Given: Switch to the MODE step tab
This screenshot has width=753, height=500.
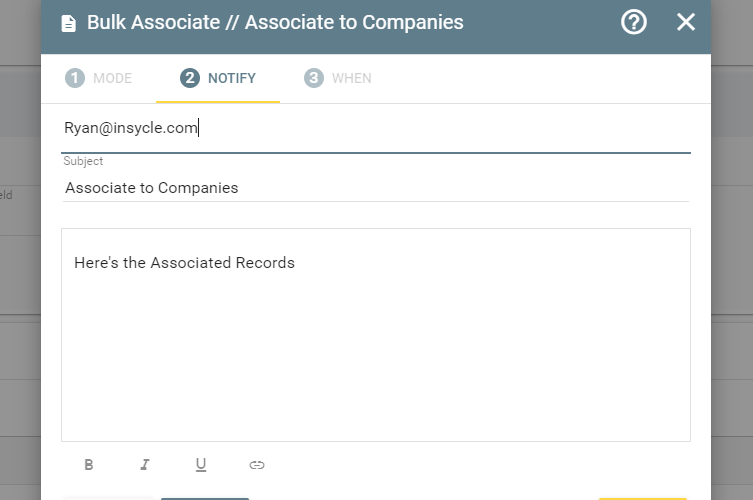Looking at the screenshot, I should (98, 78).
